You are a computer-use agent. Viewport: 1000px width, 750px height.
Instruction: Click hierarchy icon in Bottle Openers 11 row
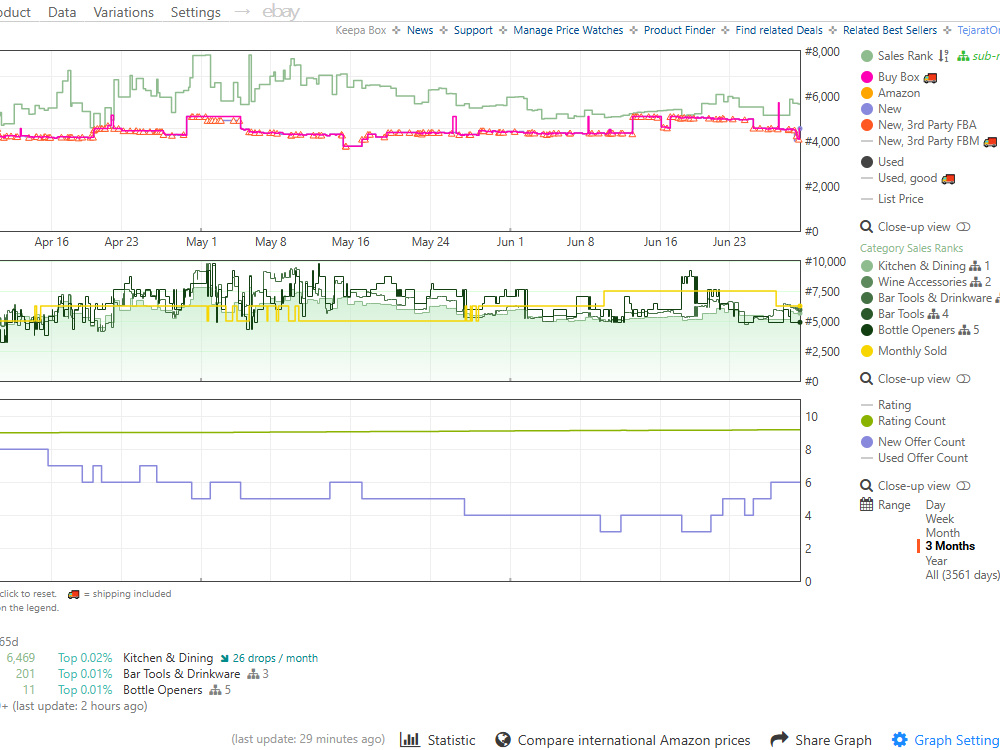(x=216, y=690)
